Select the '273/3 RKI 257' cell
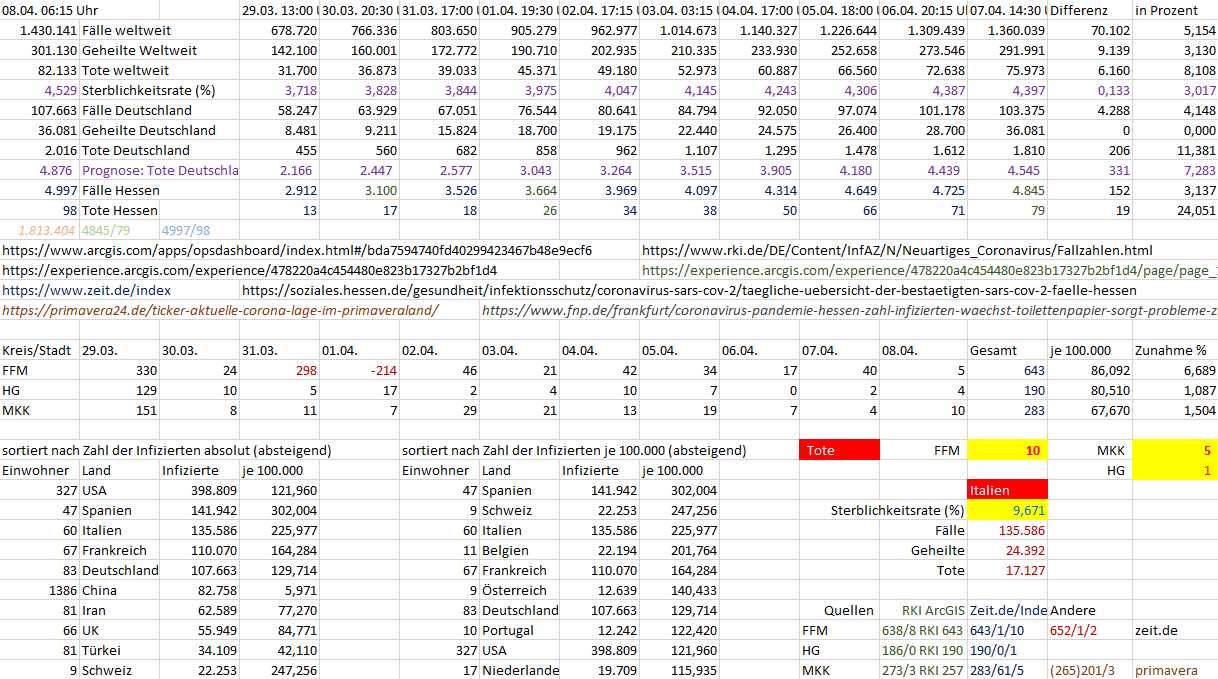This screenshot has width=1218, height=679. (923, 670)
